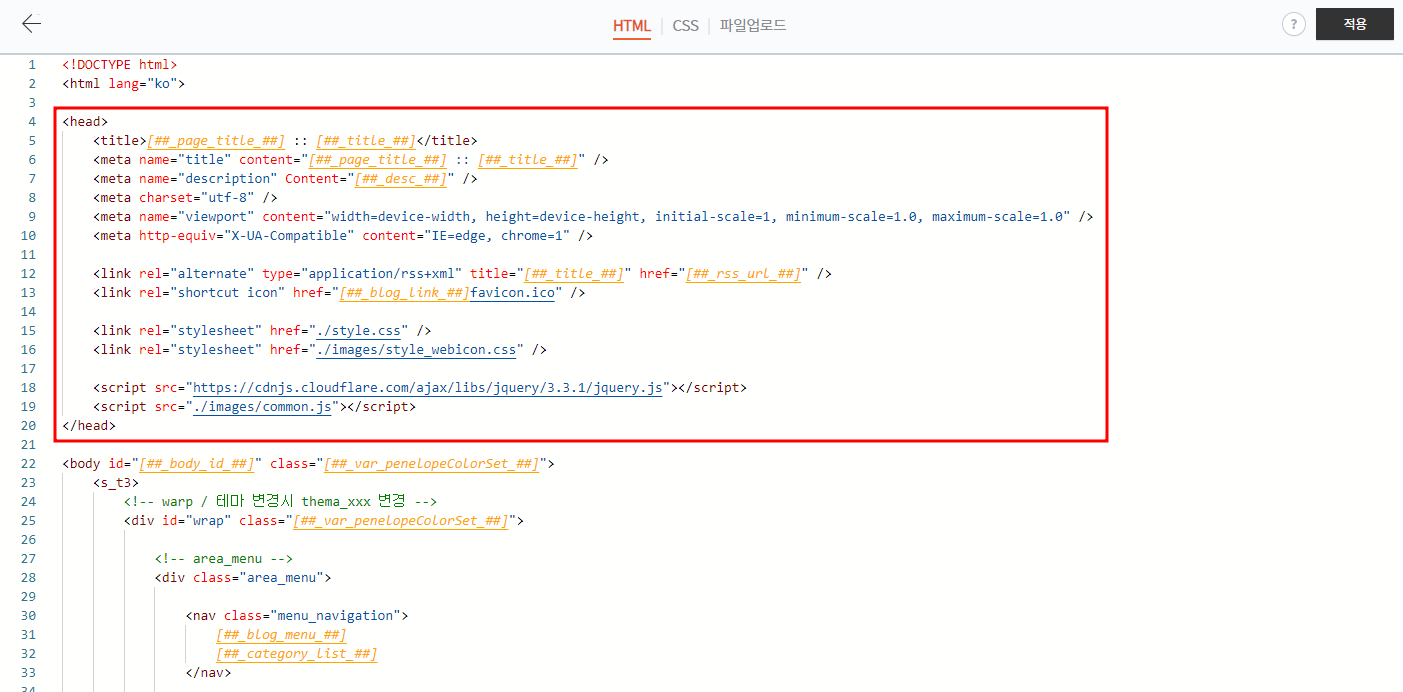Click the jquery.js cloudflare URL
The width and height of the screenshot is (1403, 692).
pyautogui.click(x=427, y=388)
